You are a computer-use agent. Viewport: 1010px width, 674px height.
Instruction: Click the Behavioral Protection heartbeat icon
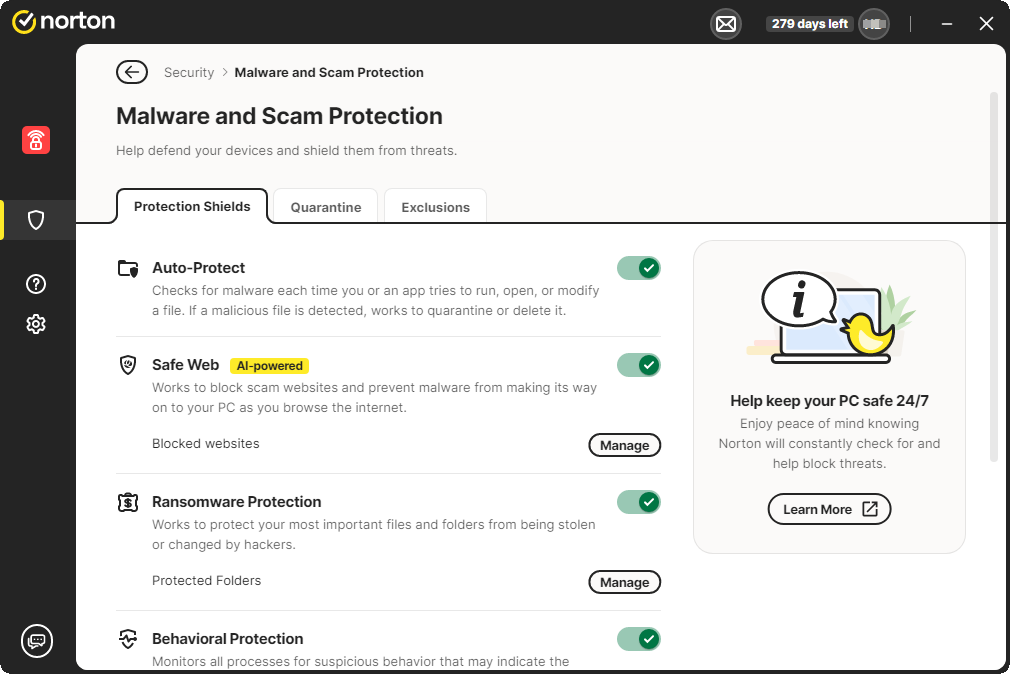tap(128, 639)
